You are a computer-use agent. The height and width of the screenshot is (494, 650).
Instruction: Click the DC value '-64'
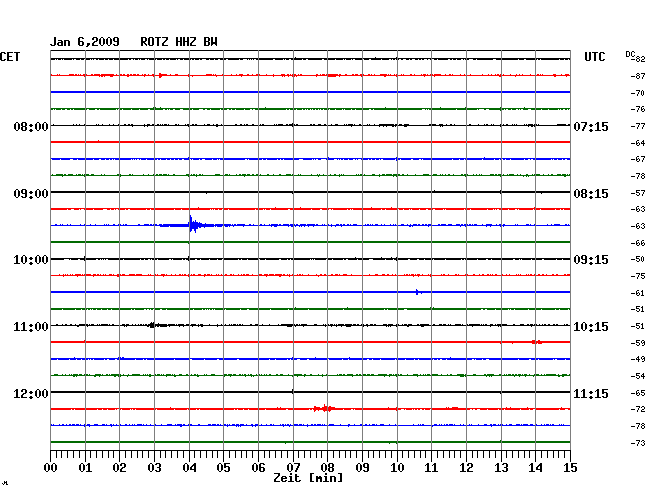pos(638,143)
